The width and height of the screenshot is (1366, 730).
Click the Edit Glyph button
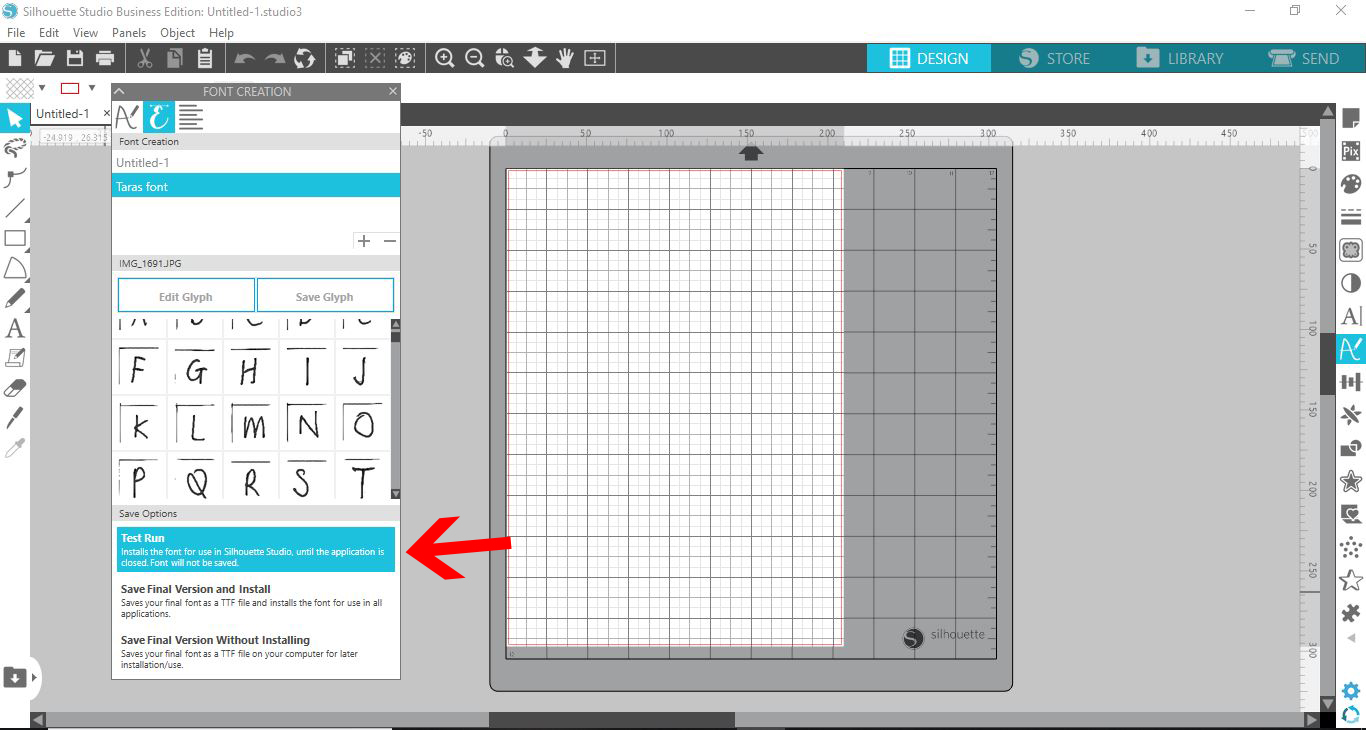pyautogui.click(x=186, y=296)
